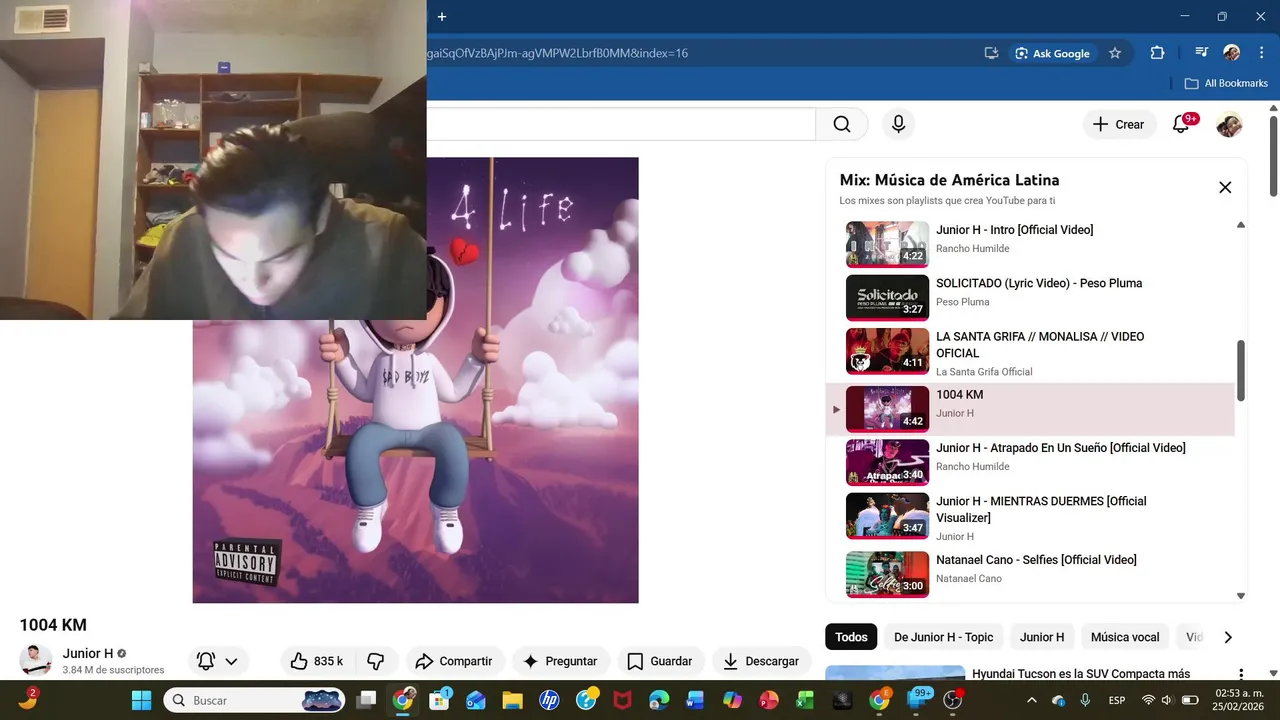This screenshot has height=720, width=1280.
Task: Click the taskbar Buscar search box
Action: (x=255, y=700)
